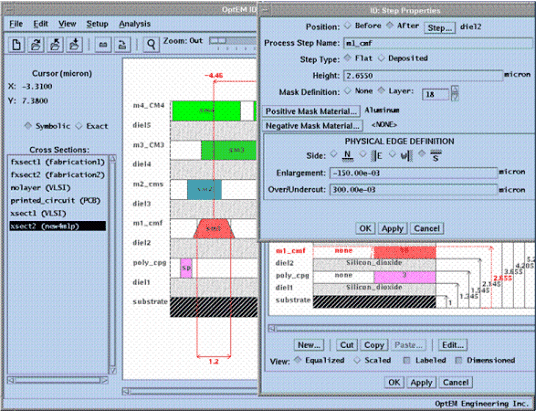Click the curved arrow toolbar icon

tap(122, 45)
